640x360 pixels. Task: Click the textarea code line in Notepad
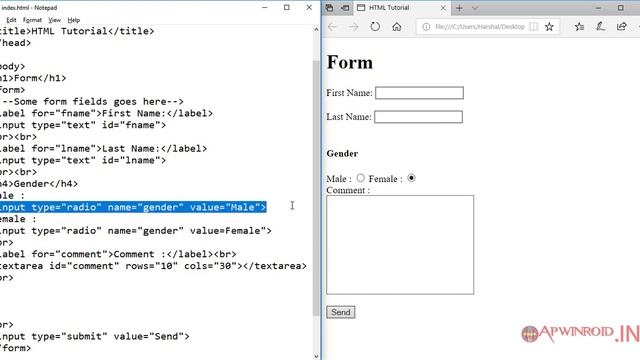(153, 266)
